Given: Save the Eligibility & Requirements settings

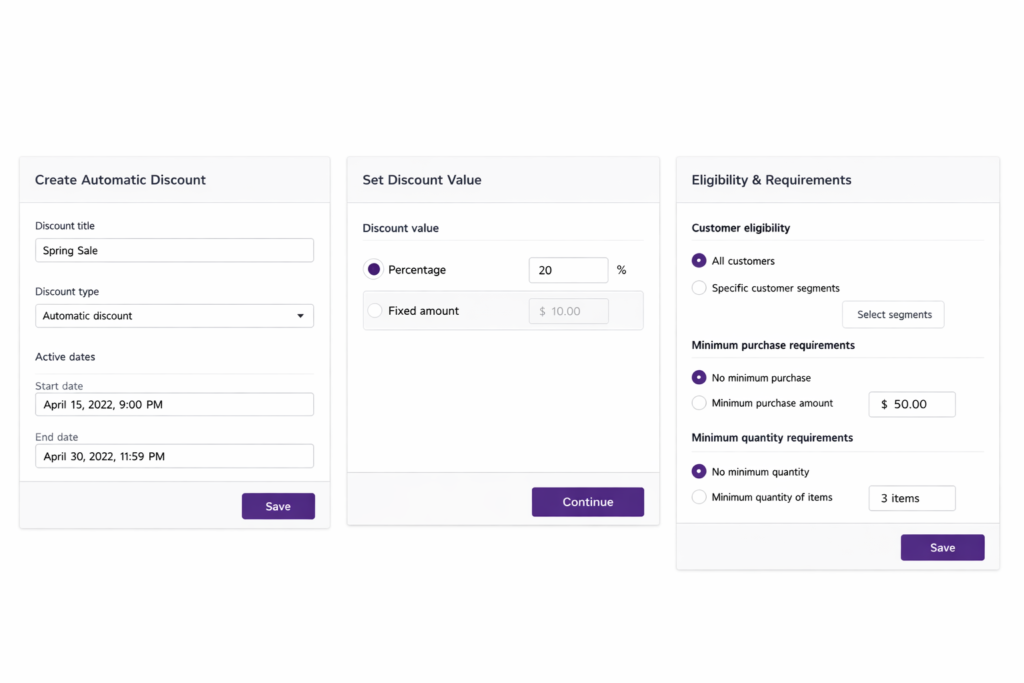Looking at the screenshot, I should click(942, 547).
